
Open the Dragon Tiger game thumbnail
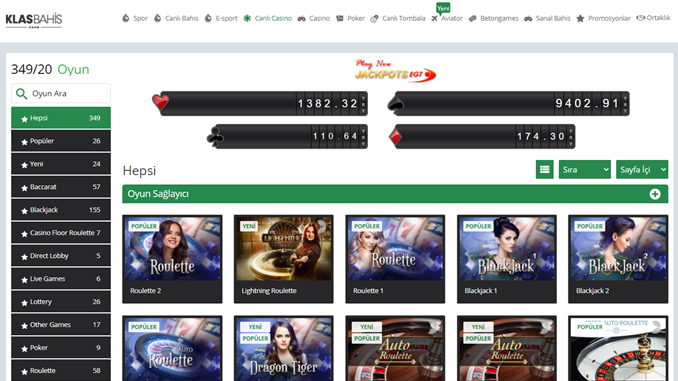[x=284, y=348]
